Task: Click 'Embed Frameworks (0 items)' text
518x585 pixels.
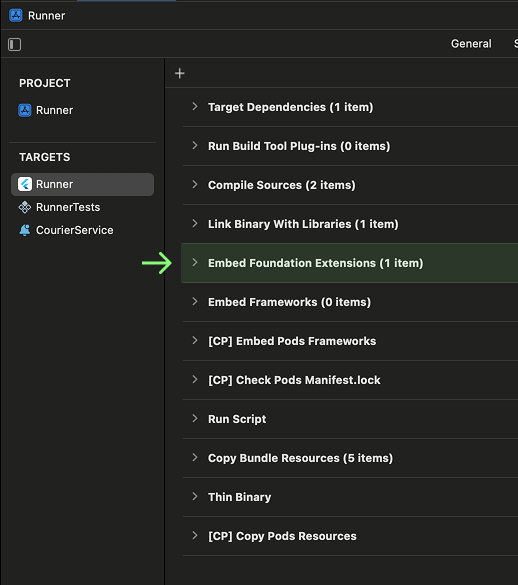Action: point(289,302)
